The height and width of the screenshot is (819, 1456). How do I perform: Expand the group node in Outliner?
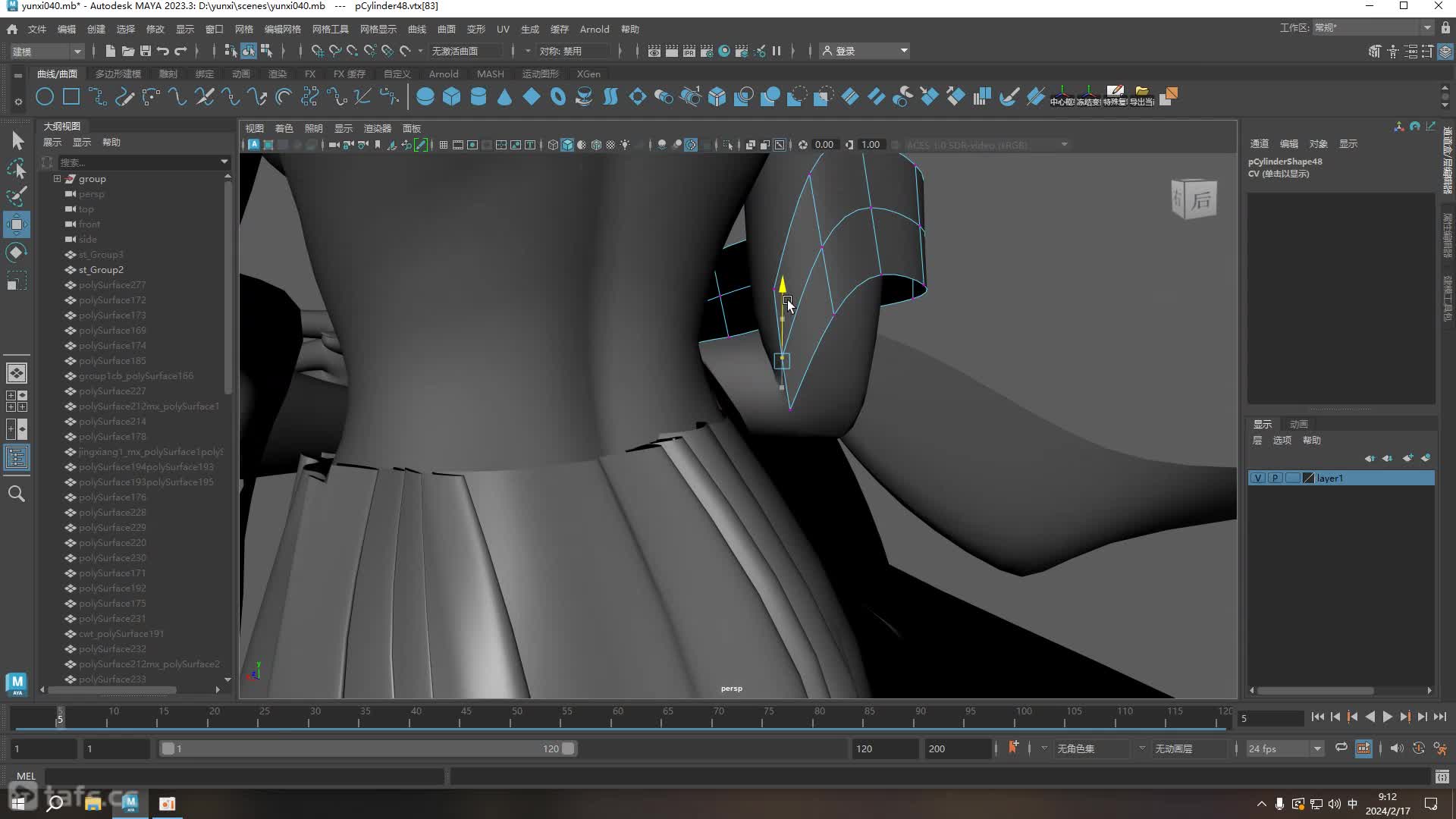[57, 179]
